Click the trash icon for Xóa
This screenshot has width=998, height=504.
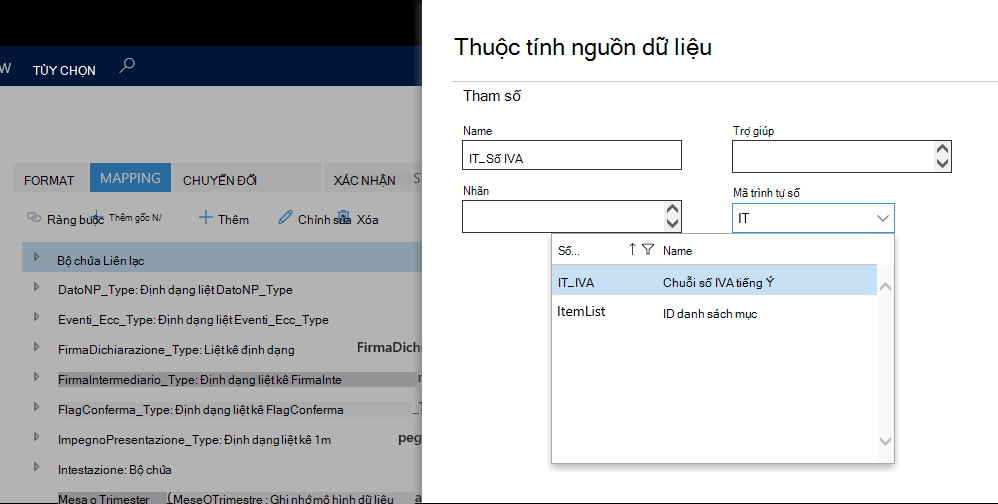click(x=344, y=217)
